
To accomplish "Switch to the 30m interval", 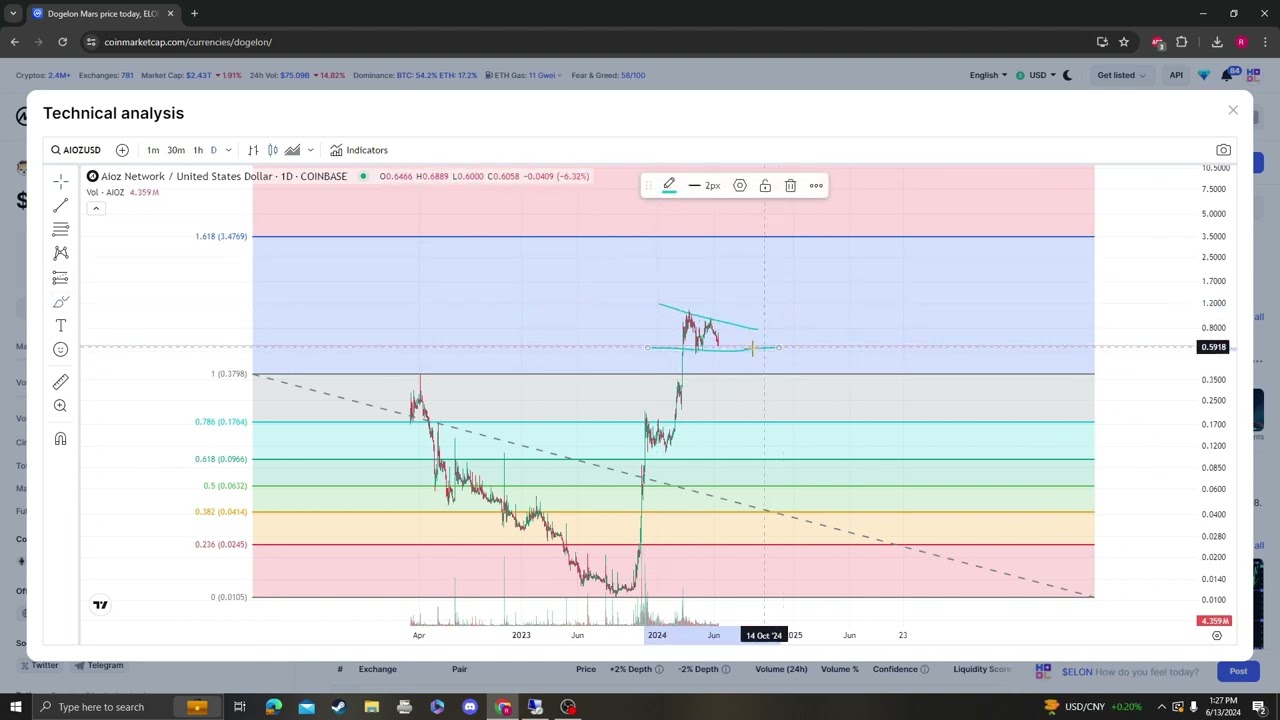I will [176, 150].
